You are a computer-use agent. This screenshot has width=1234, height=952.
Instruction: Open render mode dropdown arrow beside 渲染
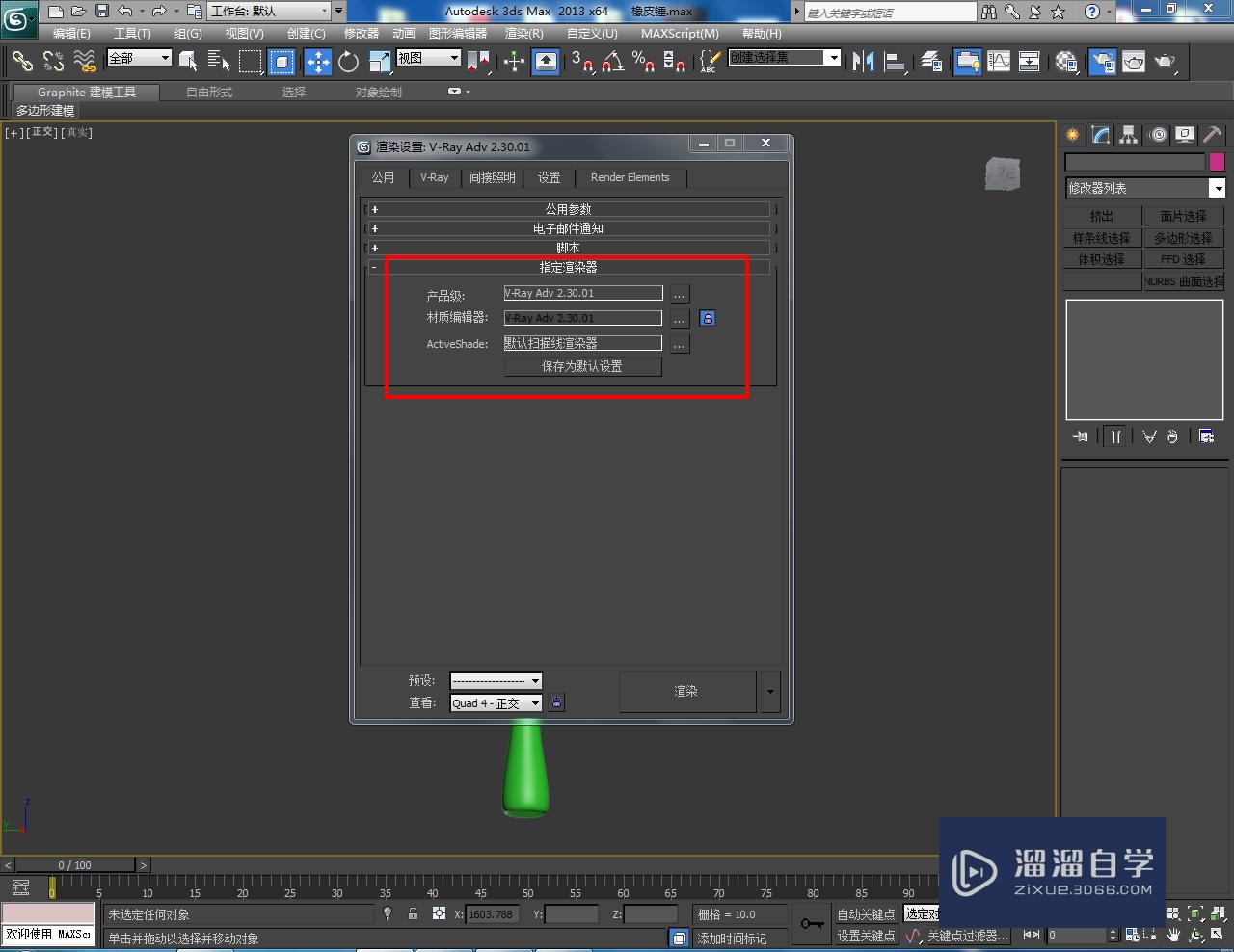pos(769,692)
